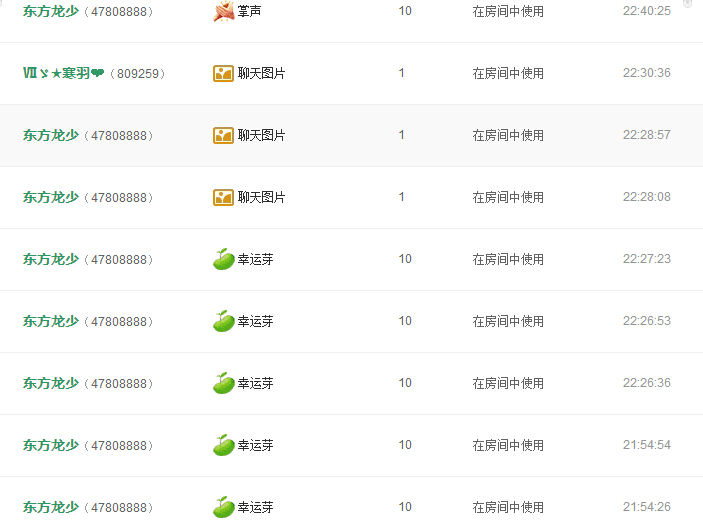
Task: Open the 聊天图片 icon in the 22:28:08 row
Action: [223, 197]
